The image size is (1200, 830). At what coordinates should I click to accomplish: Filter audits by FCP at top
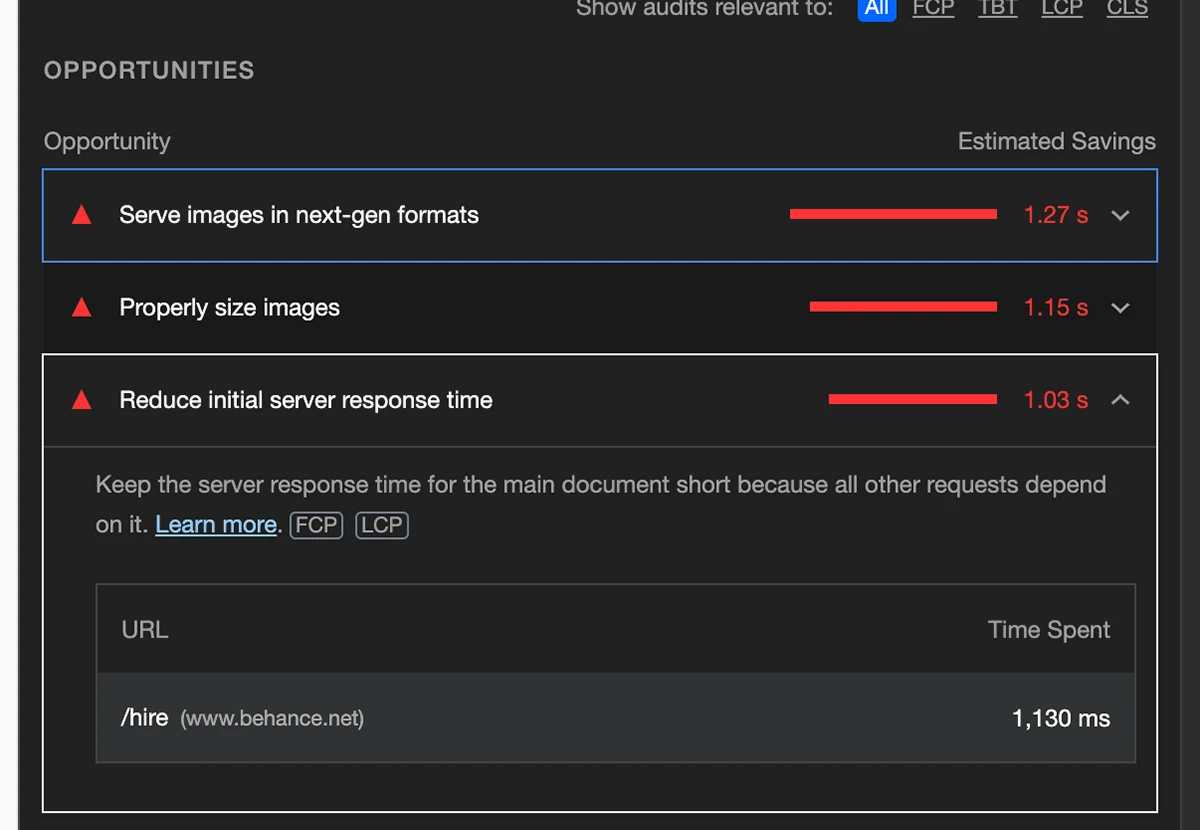pos(933,9)
